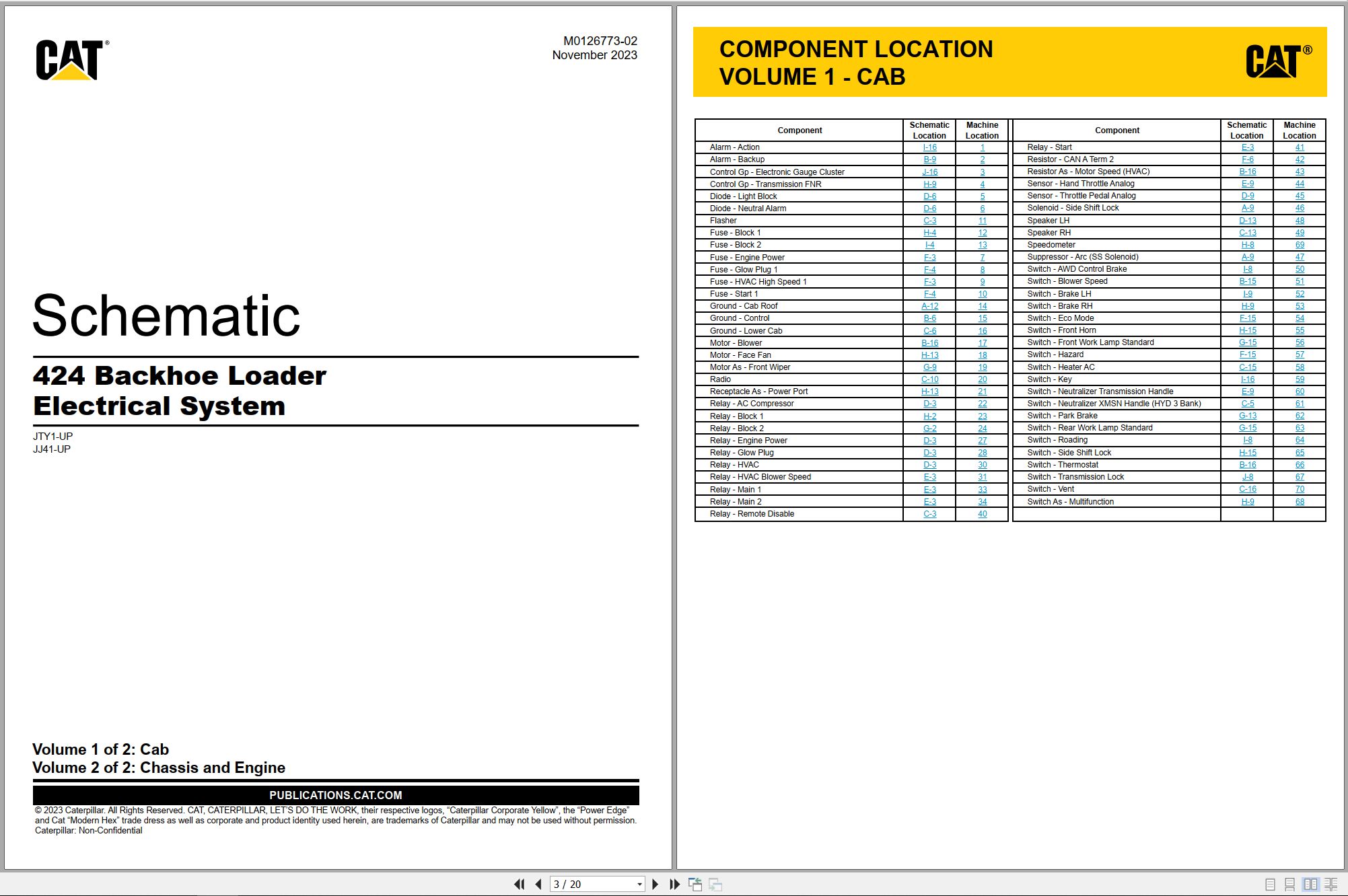Click machine location 13 for Fuse - Block 2
1348x896 pixels.
click(x=982, y=245)
